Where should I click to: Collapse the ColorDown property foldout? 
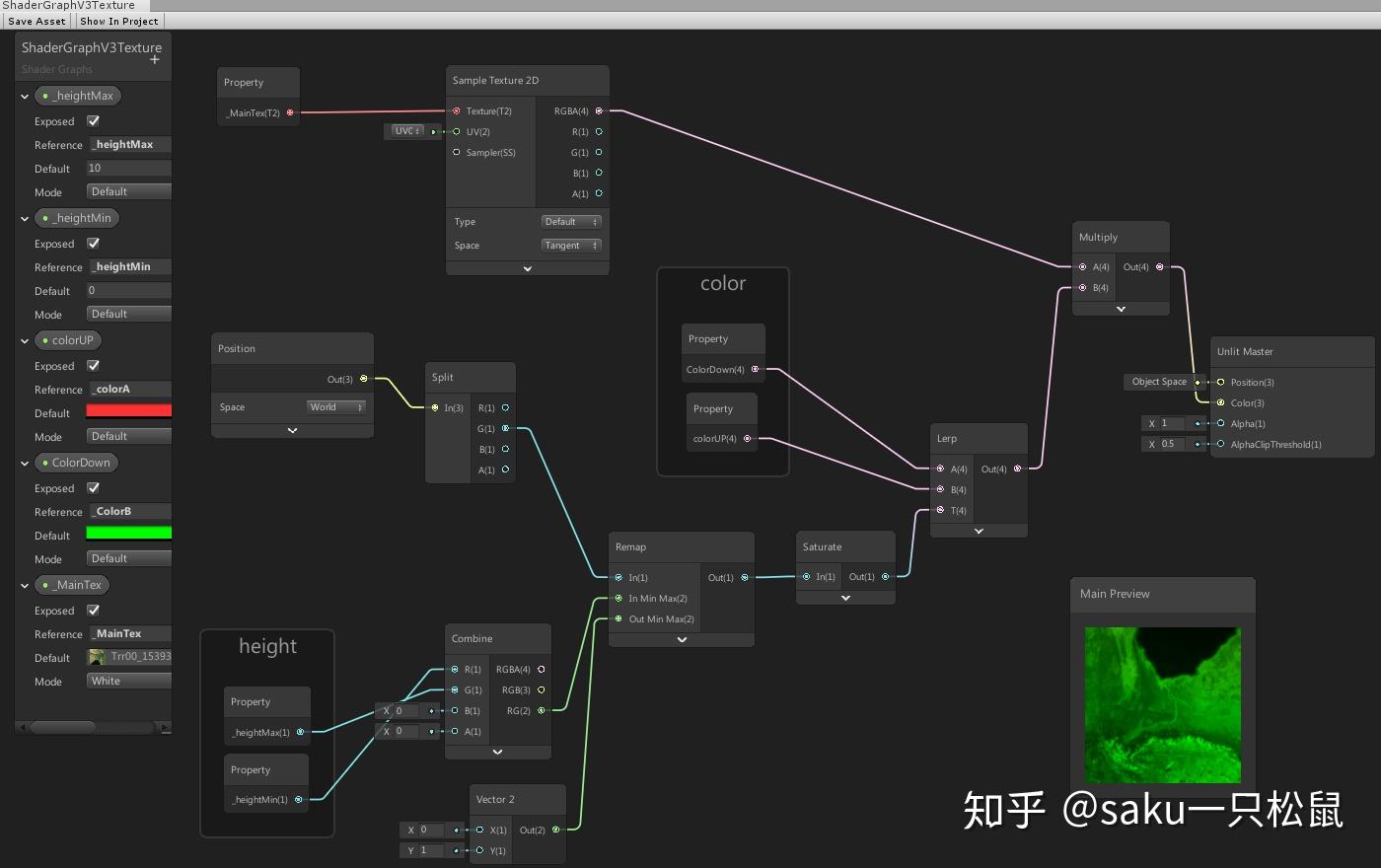pos(25,464)
